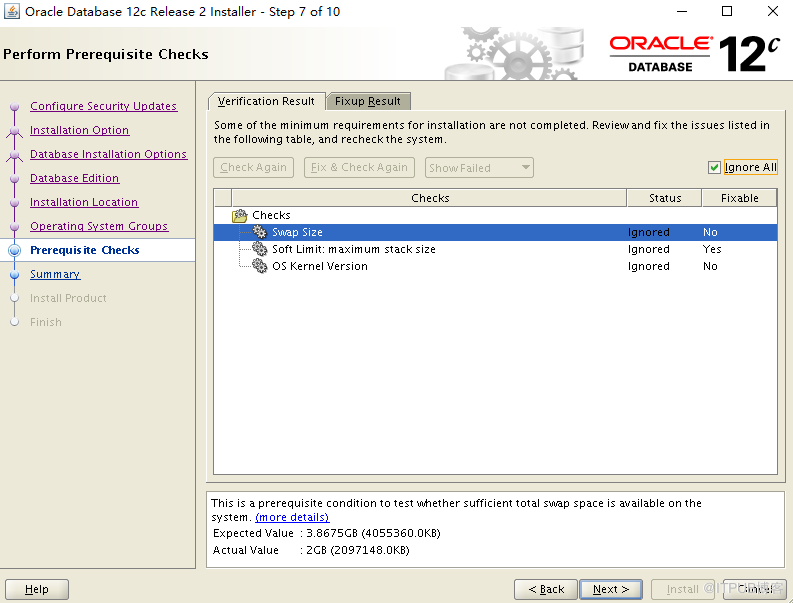Click Ignored status of OS Kernel Version
This screenshot has width=793, height=603.
point(649,266)
